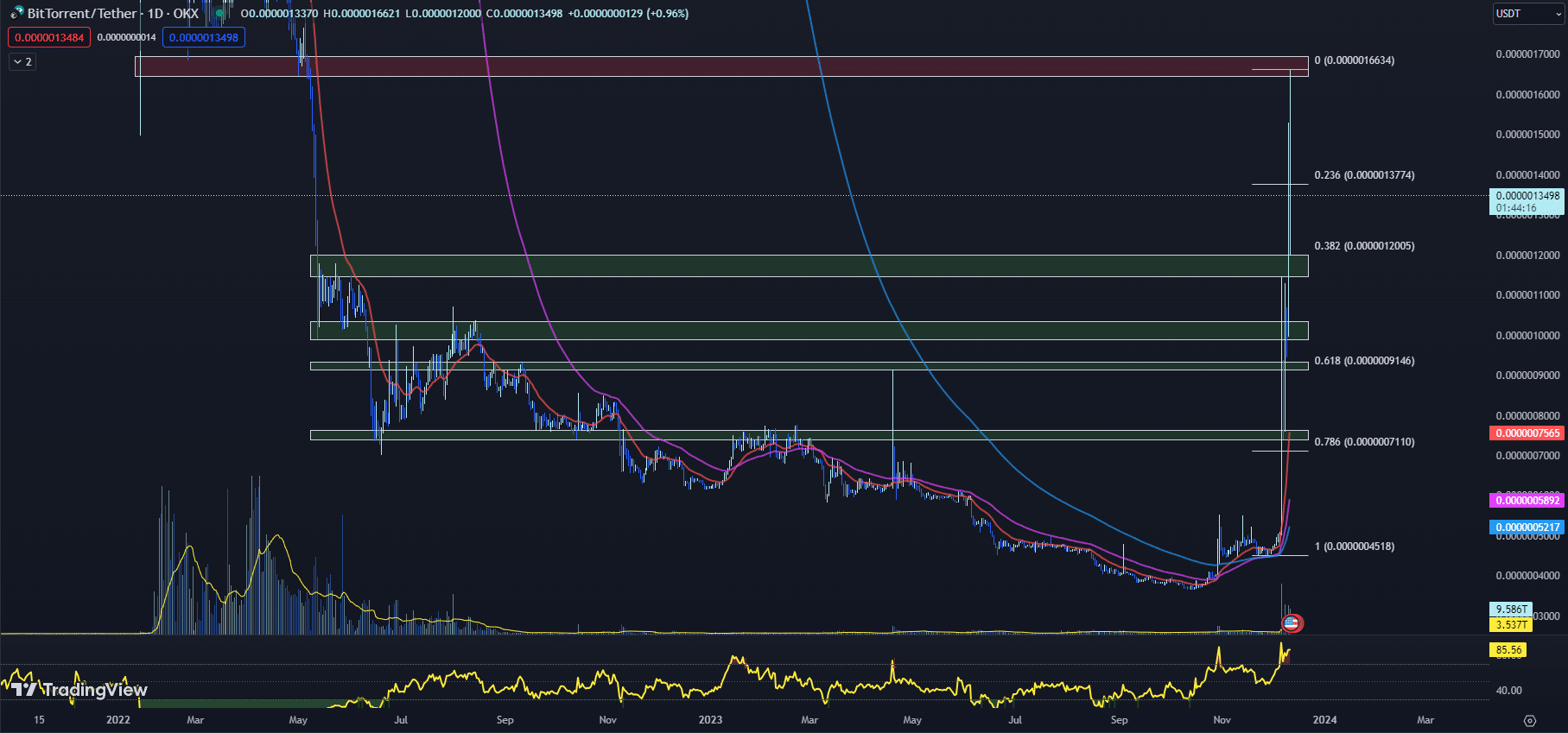This screenshot has height=733, width=1568.
Task: Click the BitTorrent coin logo icon
Action: (16, 13)
